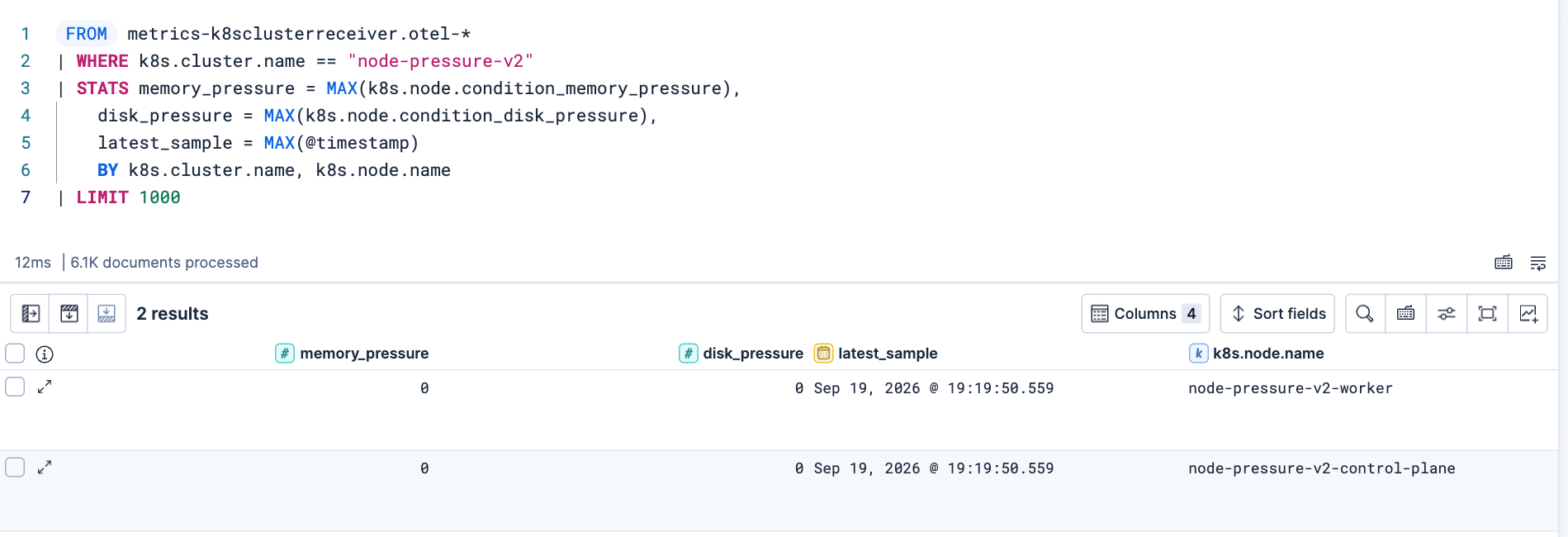Image resolution: width=1568 pixels, height=537 pixels.
Task: Open the Columns 4 selector
Action: (1145, 314)
